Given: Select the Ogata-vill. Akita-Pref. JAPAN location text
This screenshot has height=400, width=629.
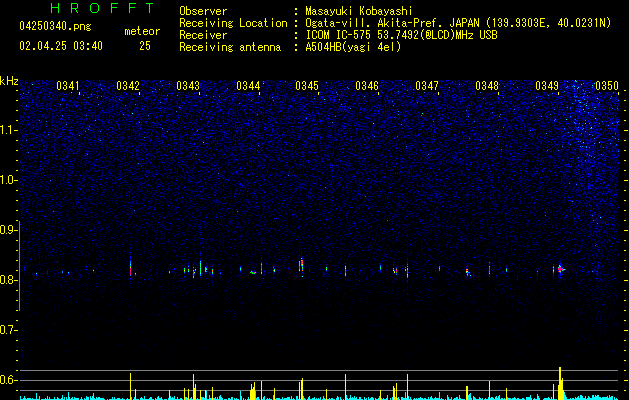Looking at the screenshot, I should click(458, 23).
